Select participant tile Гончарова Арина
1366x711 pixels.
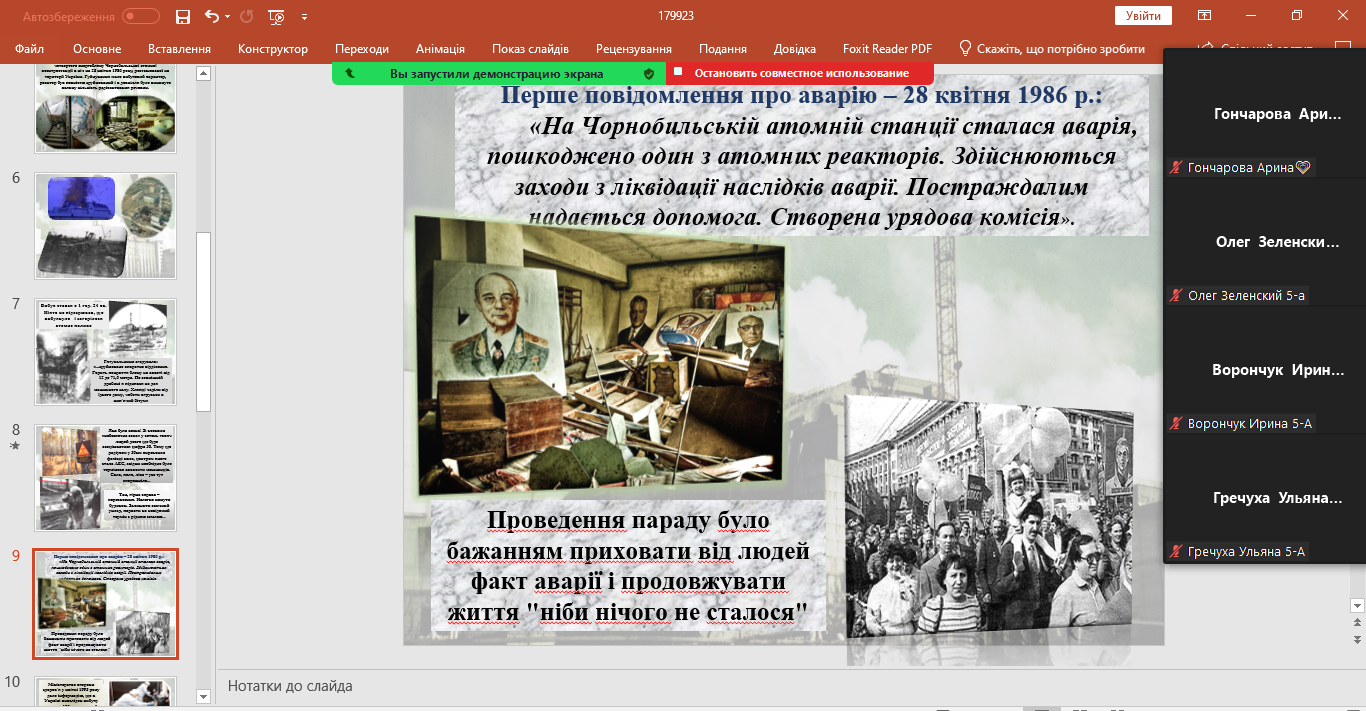click(x=1265, y=115)
